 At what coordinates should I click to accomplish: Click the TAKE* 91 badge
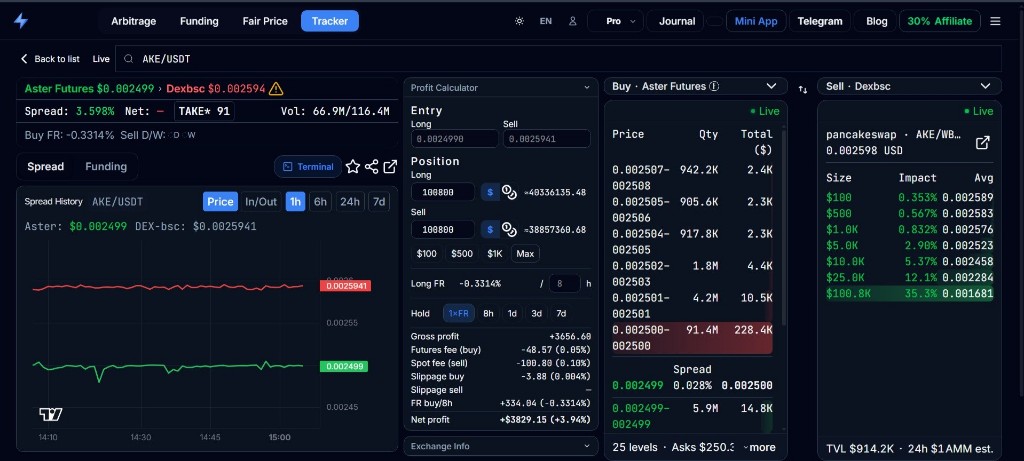[204, 111]
